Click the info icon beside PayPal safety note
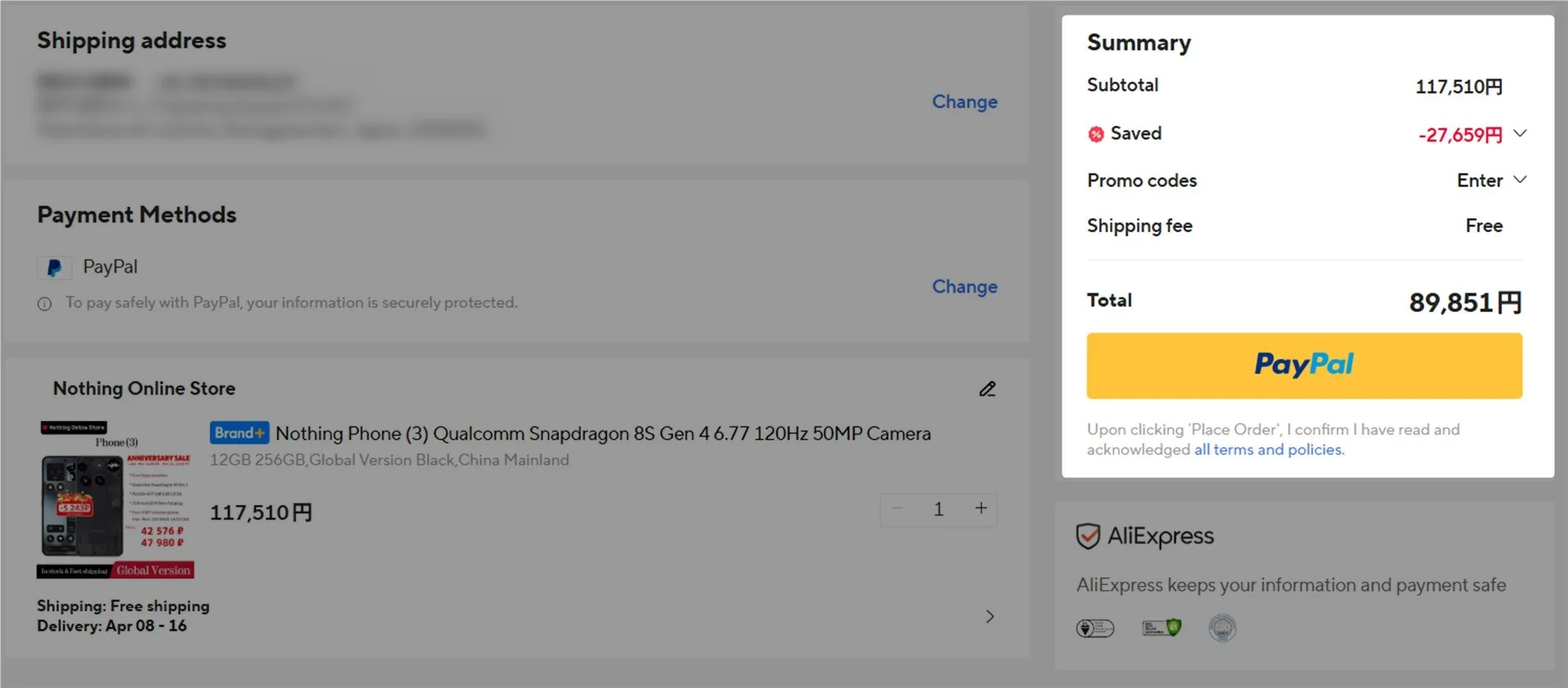Viewport: 1568px width, 688px height. click(x=45, y=304)
